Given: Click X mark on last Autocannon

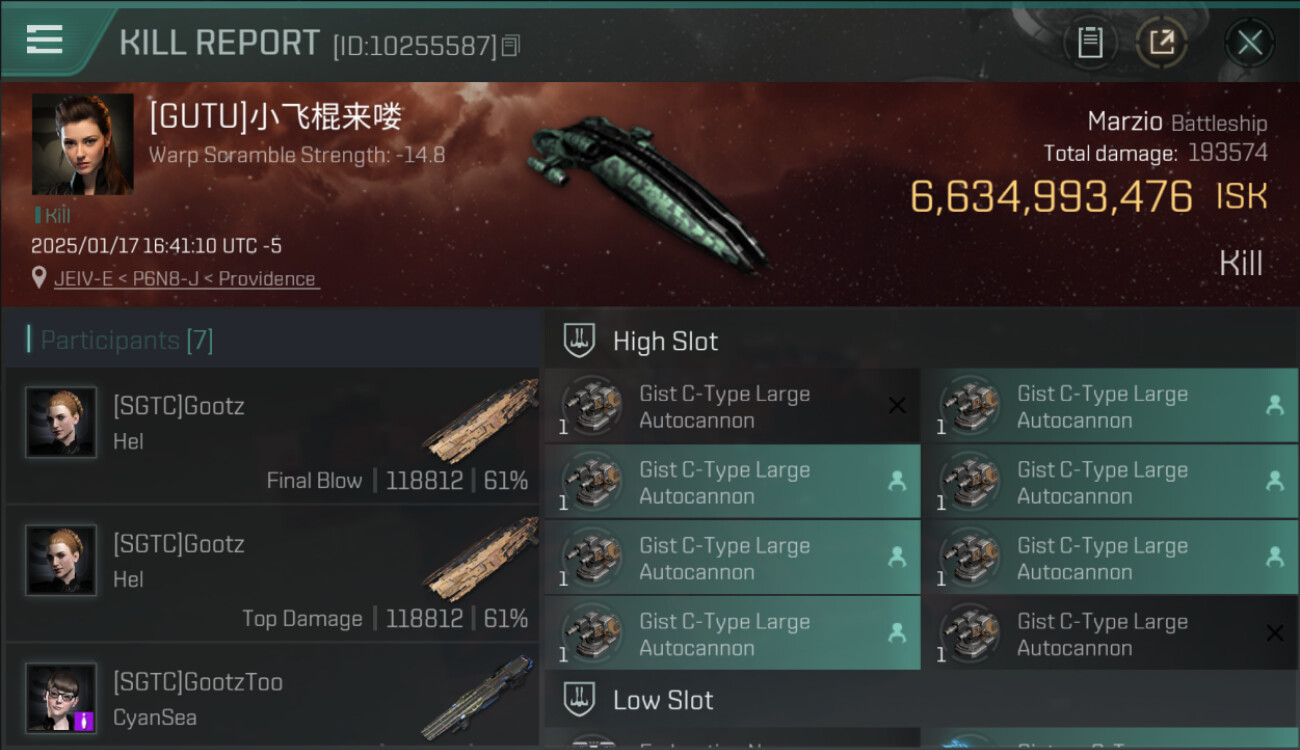Looking at the screenshot, I should (1274, 633).
